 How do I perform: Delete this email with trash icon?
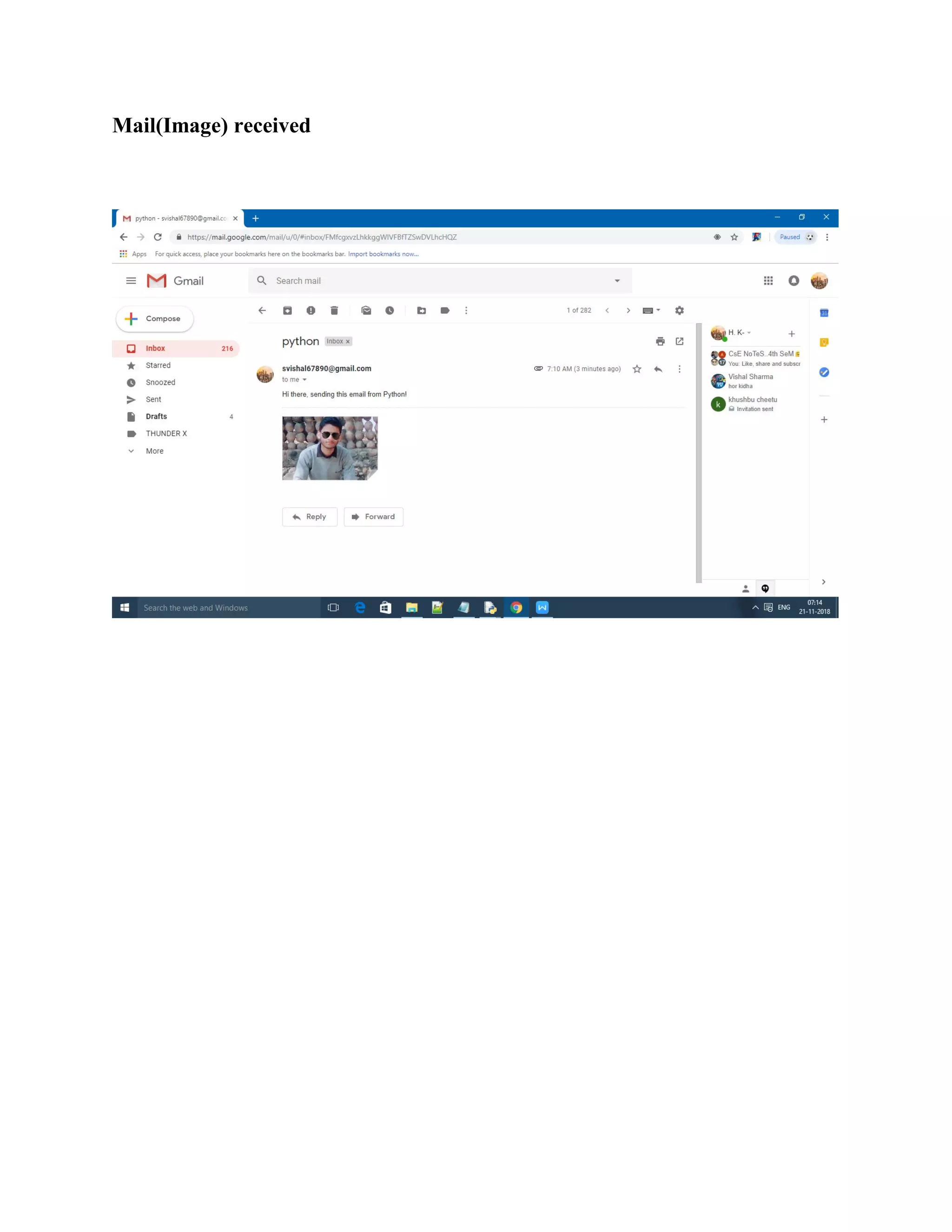[334, 310]
